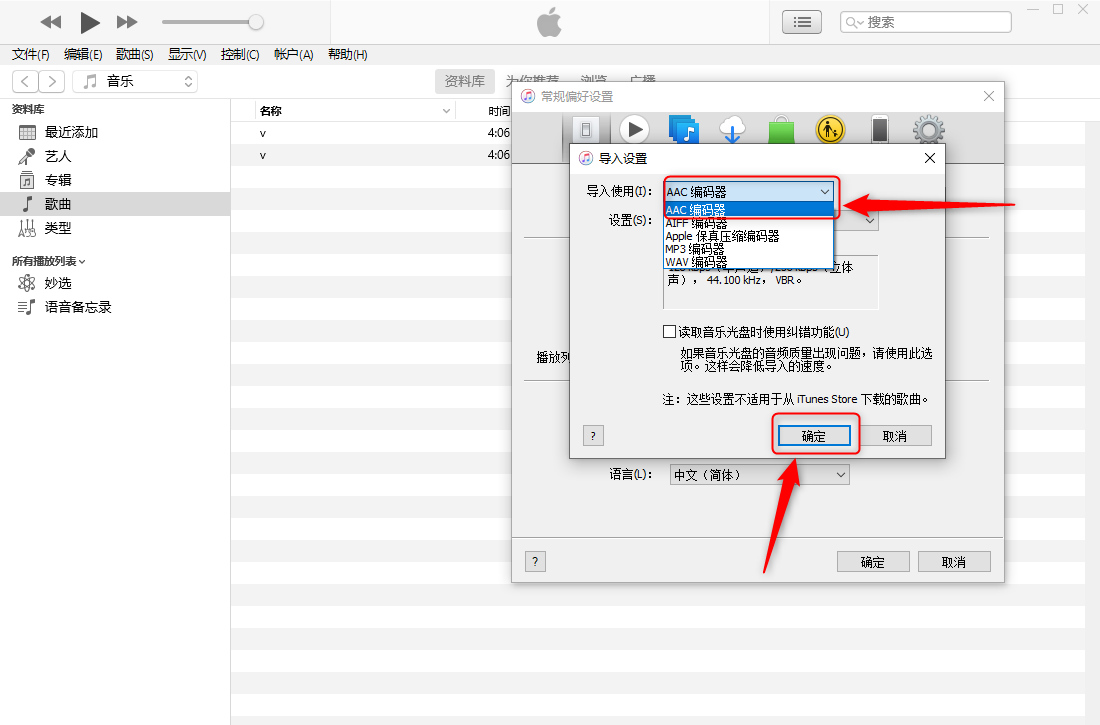Click the 专辑 album icon

pos(27,180)
